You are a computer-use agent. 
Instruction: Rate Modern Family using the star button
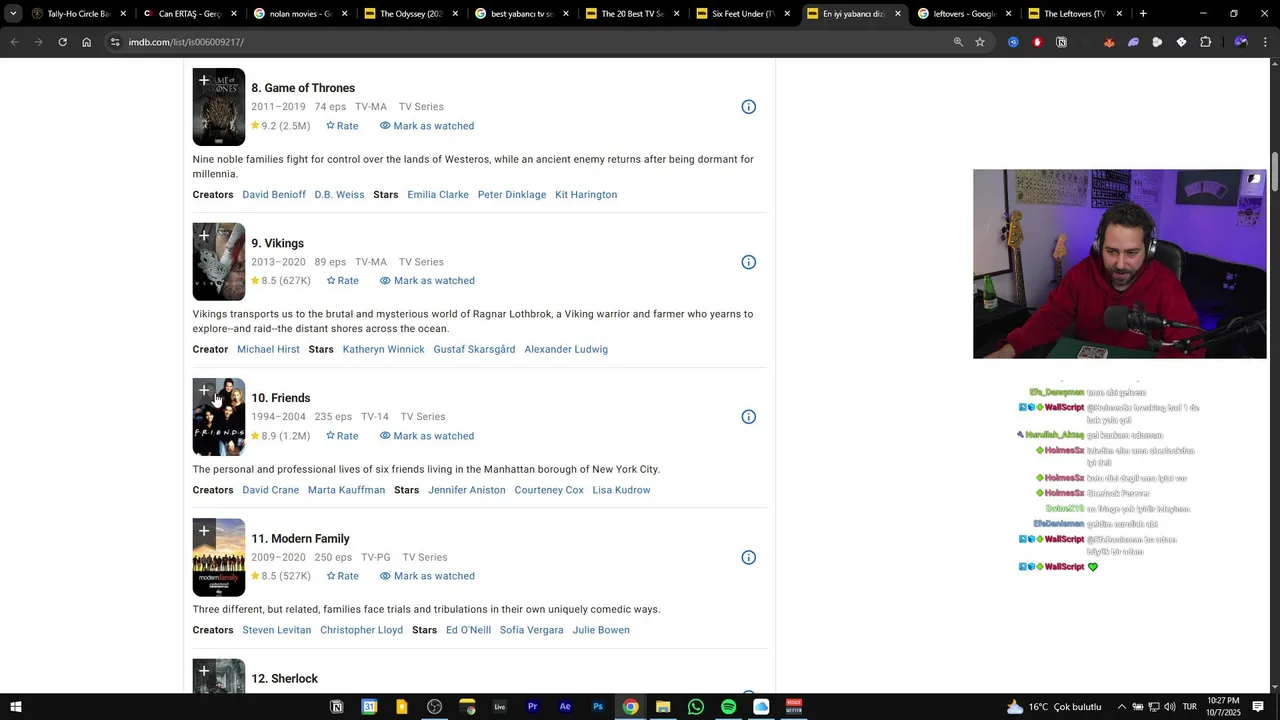(342, 576)
